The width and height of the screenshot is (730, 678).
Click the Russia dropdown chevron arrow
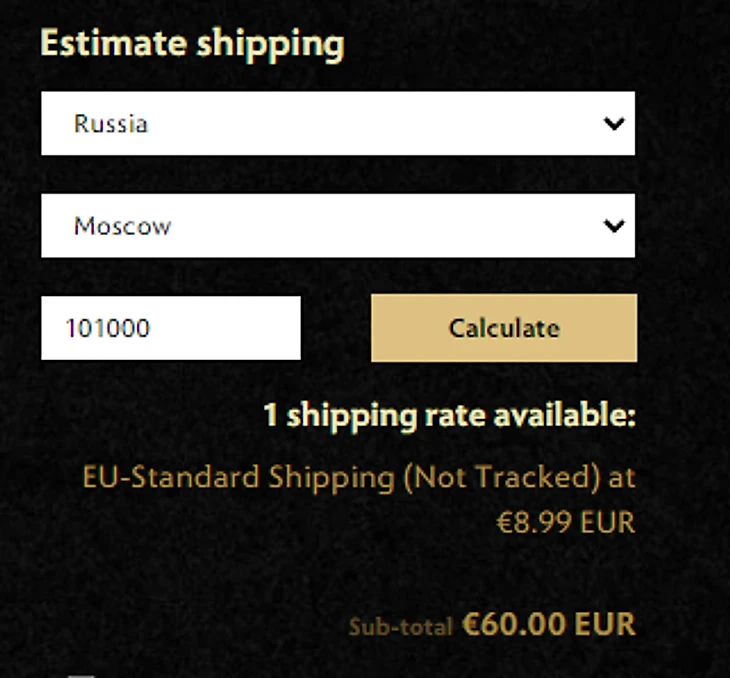[x=614, y=124]
